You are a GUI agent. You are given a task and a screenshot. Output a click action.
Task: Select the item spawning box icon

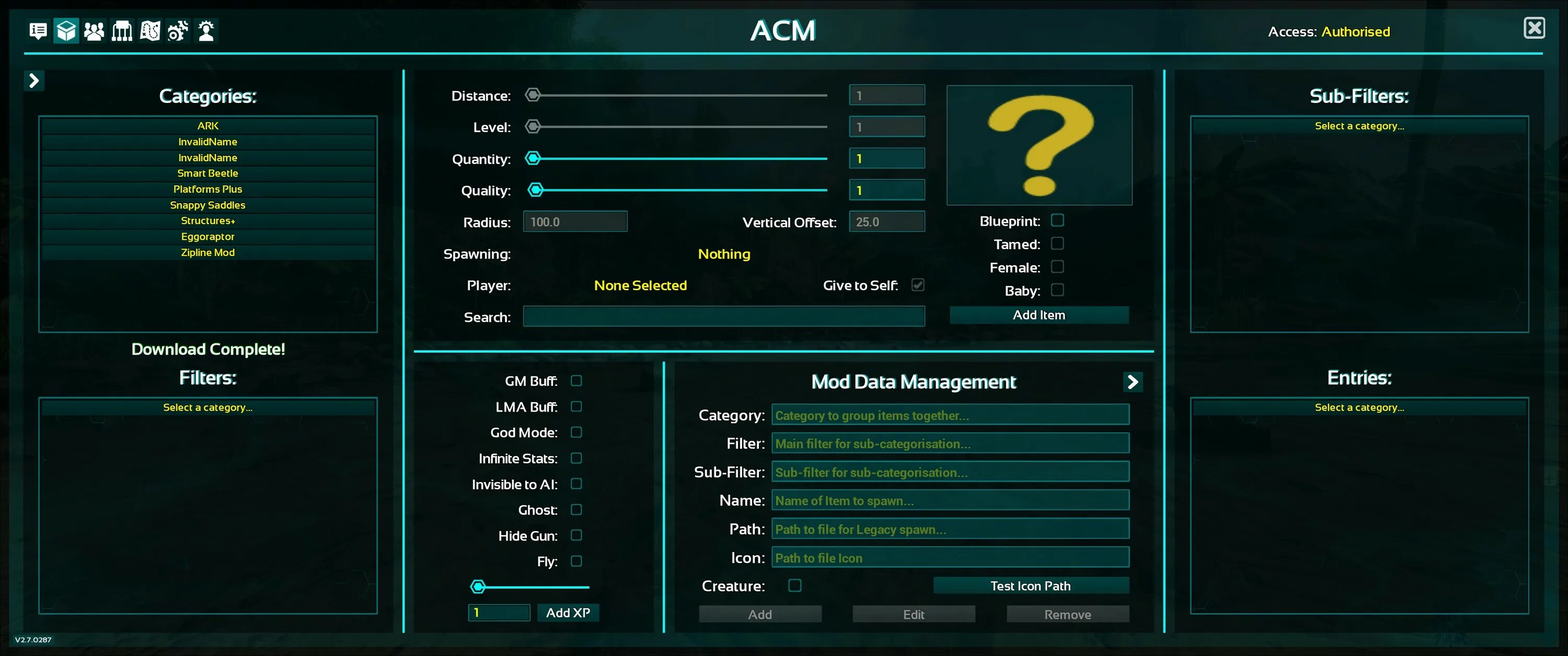point(66,30)
